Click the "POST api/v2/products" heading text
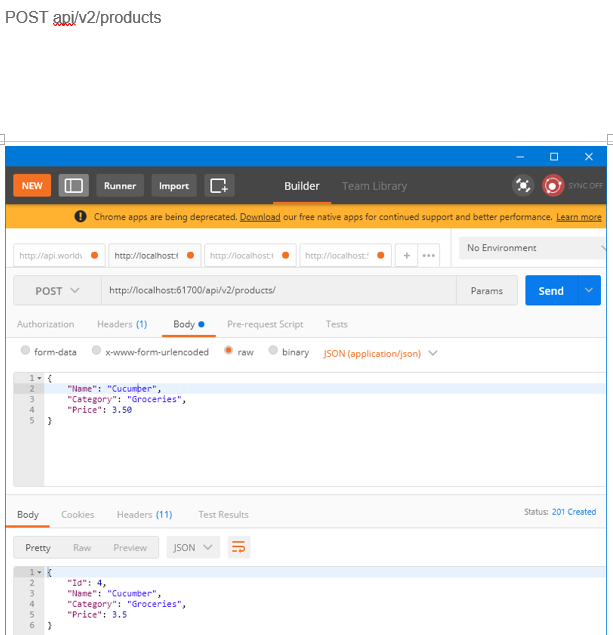Viewport: 613px width, 635px height. (83, 17)
